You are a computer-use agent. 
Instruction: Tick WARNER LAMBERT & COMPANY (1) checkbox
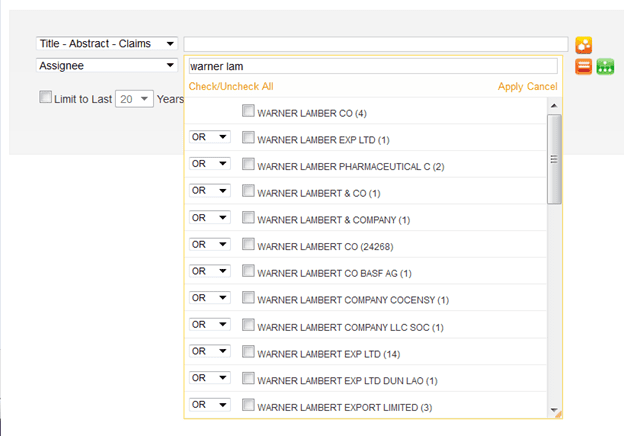248,217
